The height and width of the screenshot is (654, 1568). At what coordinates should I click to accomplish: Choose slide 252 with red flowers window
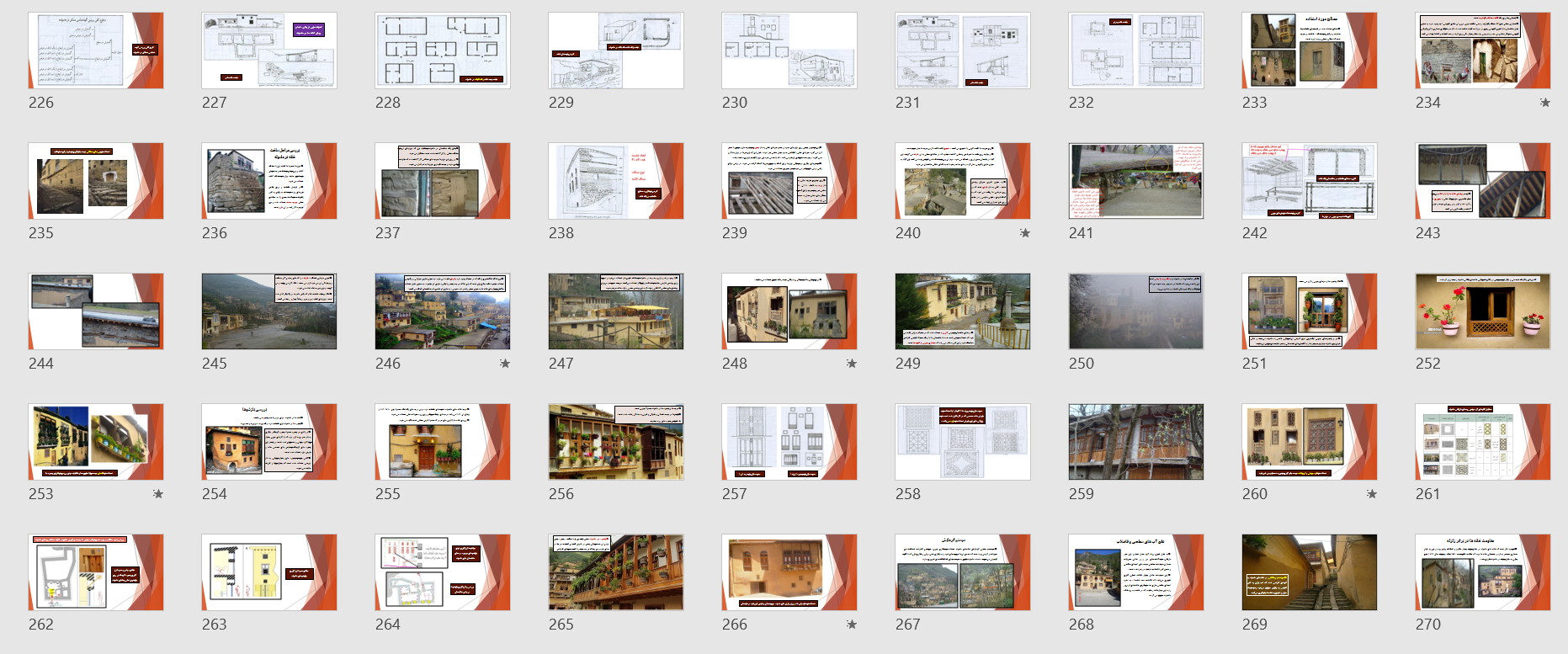click(x=1483, y=311)
